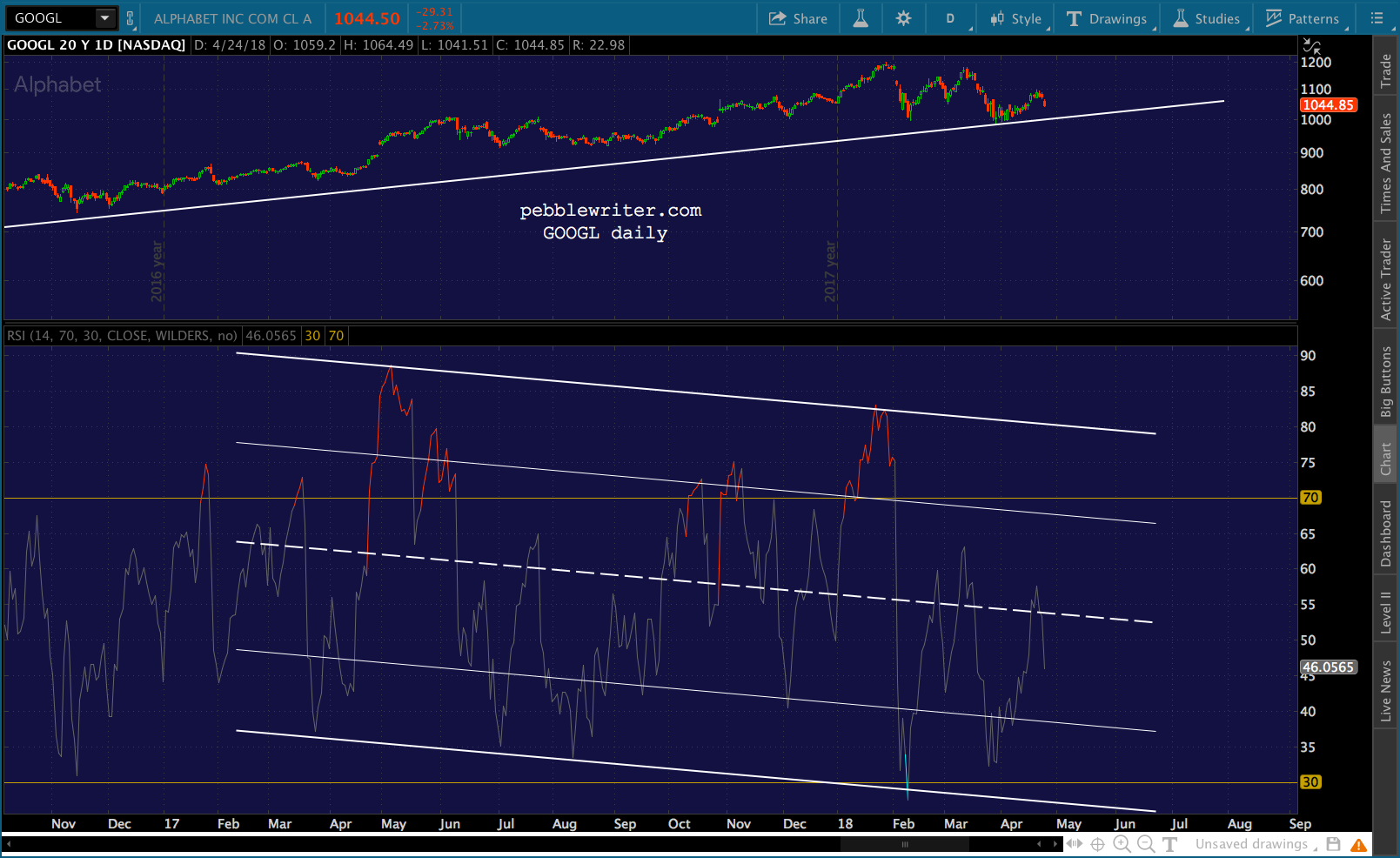
Task: Click the RSI header value 46.0565
Action: [271, 336]
